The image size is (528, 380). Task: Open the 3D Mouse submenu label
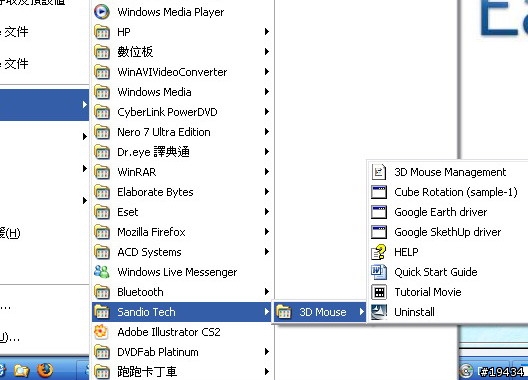click(x=323, y=312)
